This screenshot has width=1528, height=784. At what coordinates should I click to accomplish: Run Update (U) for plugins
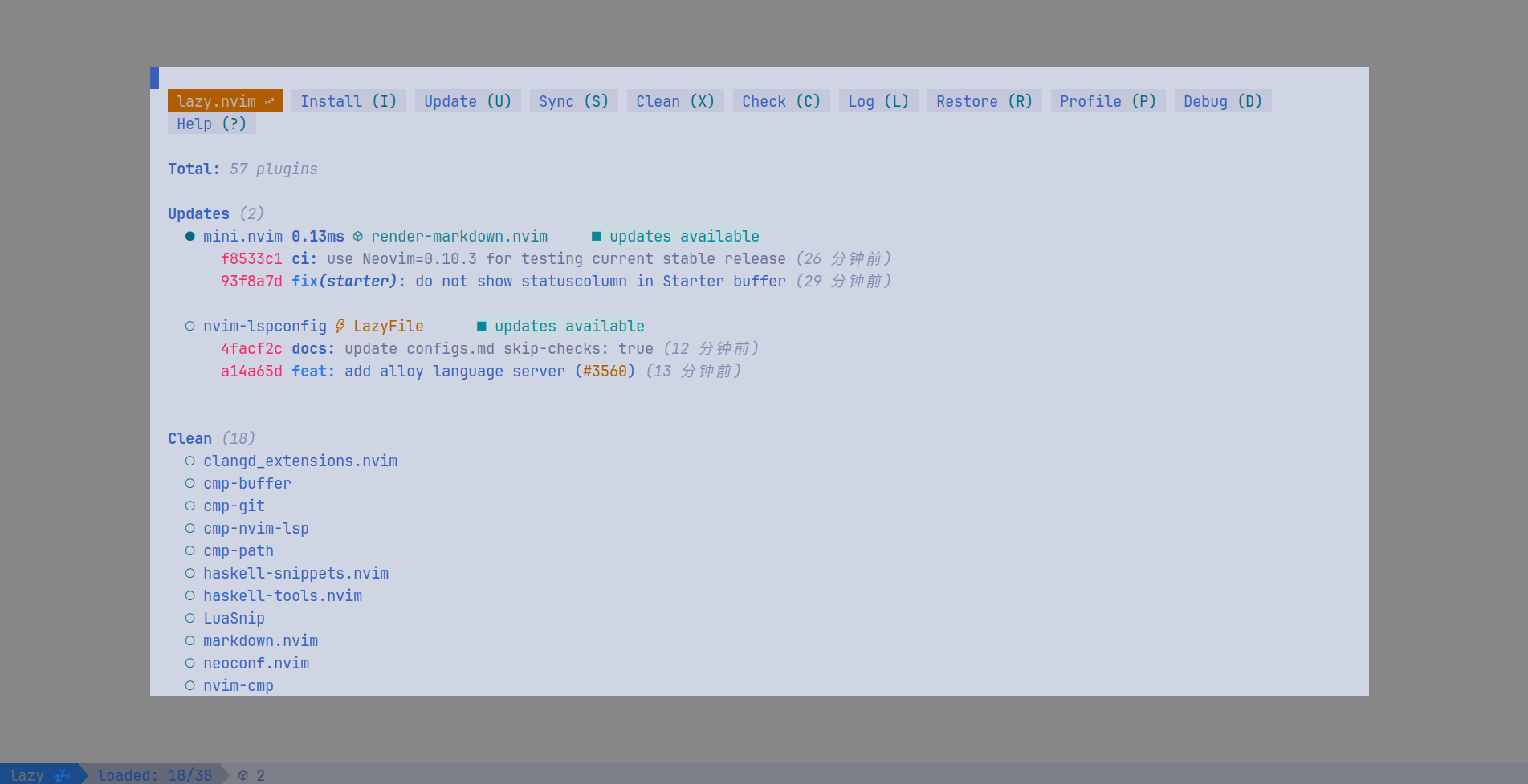pos(468,101)
